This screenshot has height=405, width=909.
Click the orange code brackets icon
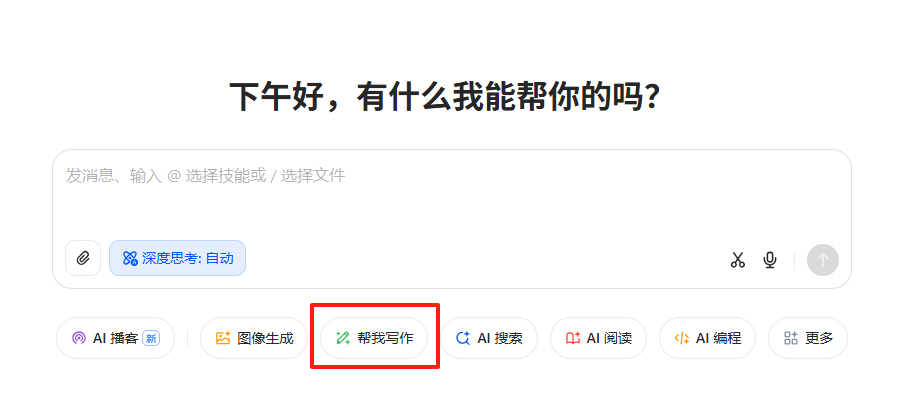tap(682, 338)
